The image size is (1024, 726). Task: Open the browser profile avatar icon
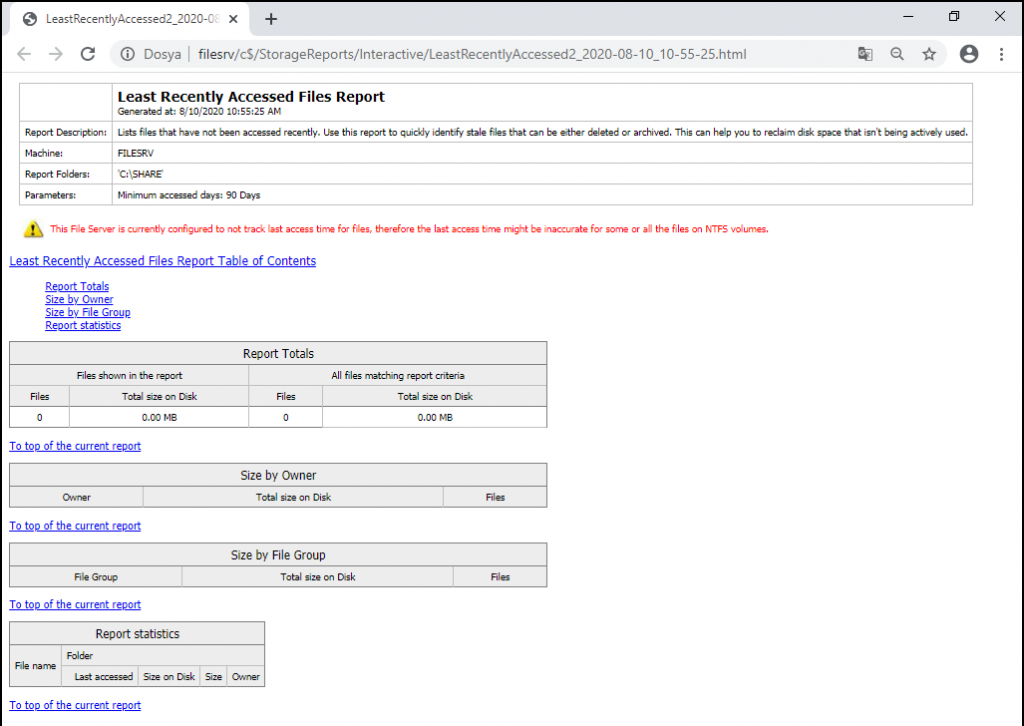coord(968,54)
